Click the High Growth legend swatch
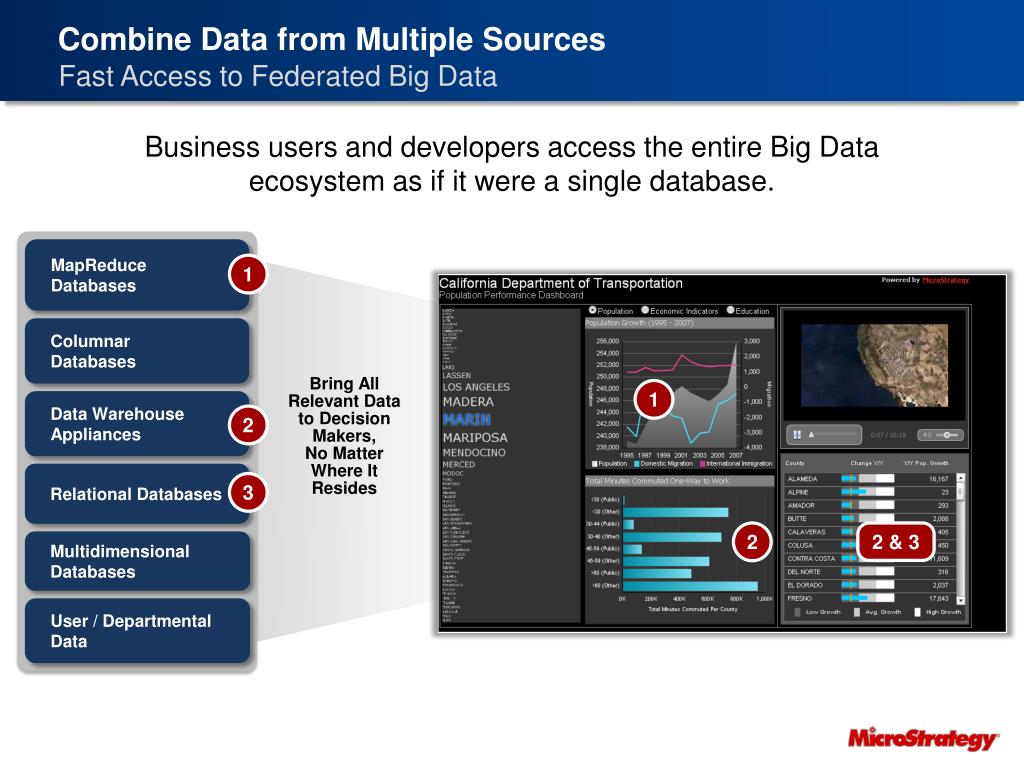 [x=918, y=612]
